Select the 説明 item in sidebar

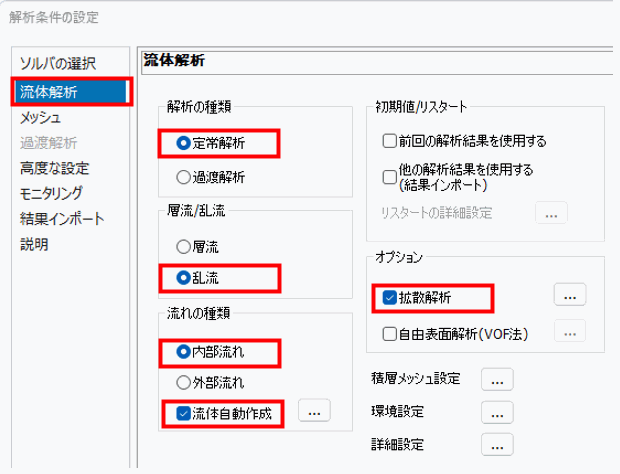(x=34, y=243)
